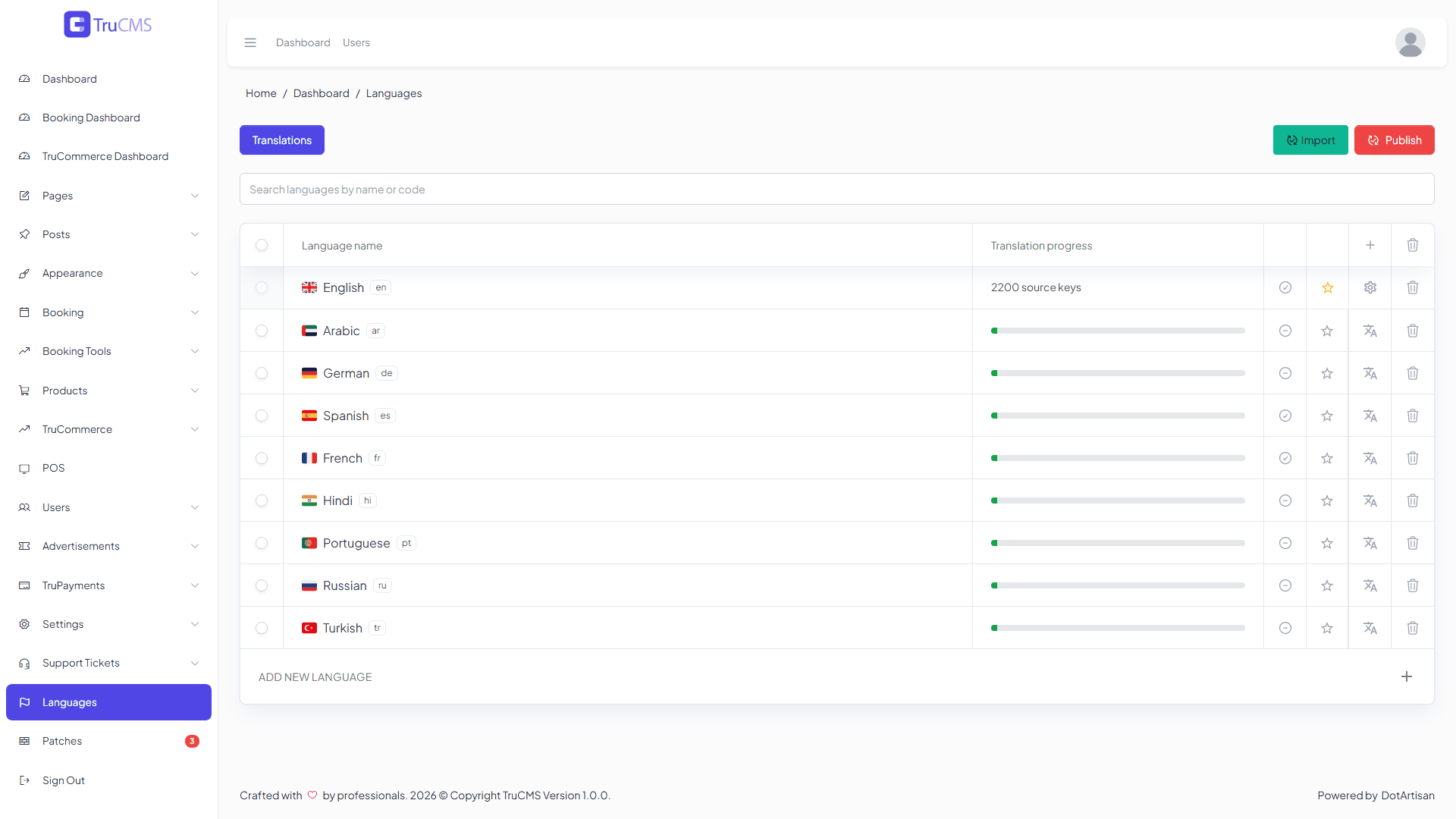The height and width of the screenshot is (819, 1456).
Task: Toggle the hamburger sidebar menu icon
Action: coord(250,42)
